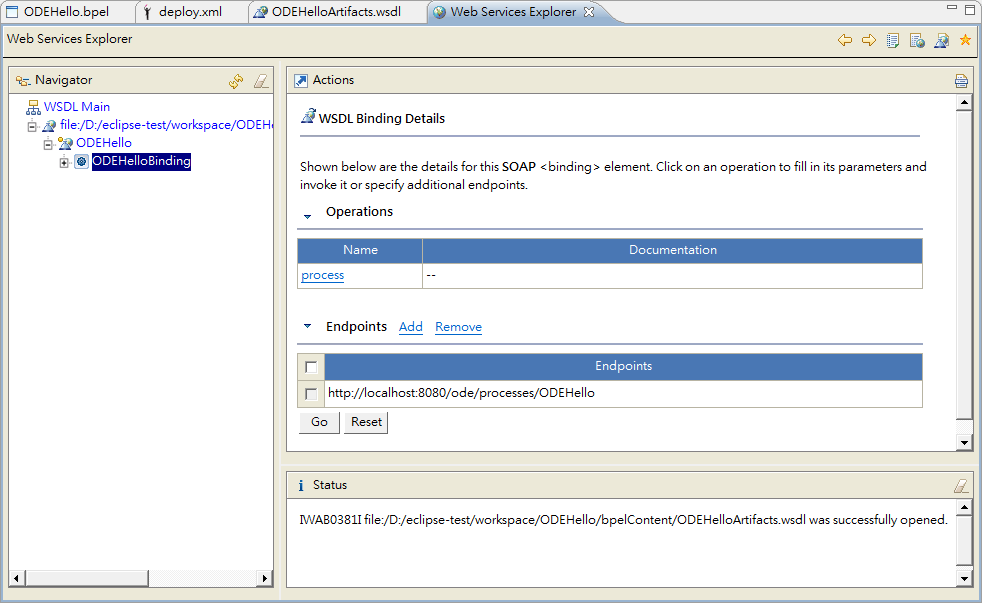Viewport: 982px width, 603px height.
Task: Click the Documentation column header
Action: point(673,250)
